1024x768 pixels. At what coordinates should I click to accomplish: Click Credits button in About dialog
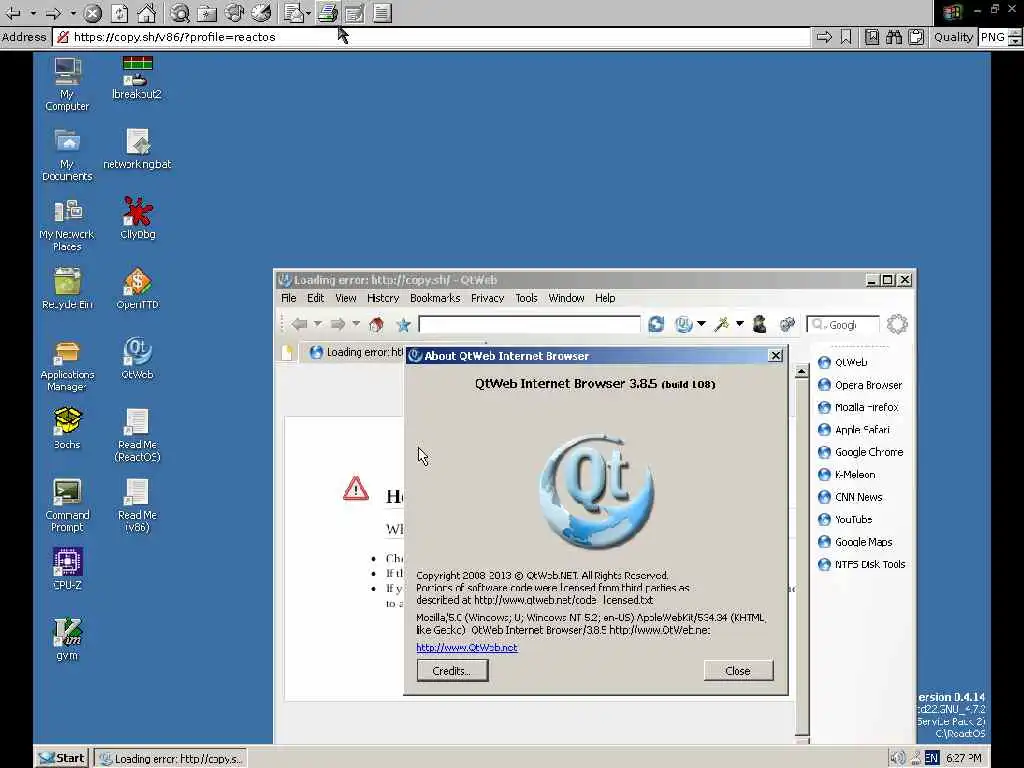[452, 671]
